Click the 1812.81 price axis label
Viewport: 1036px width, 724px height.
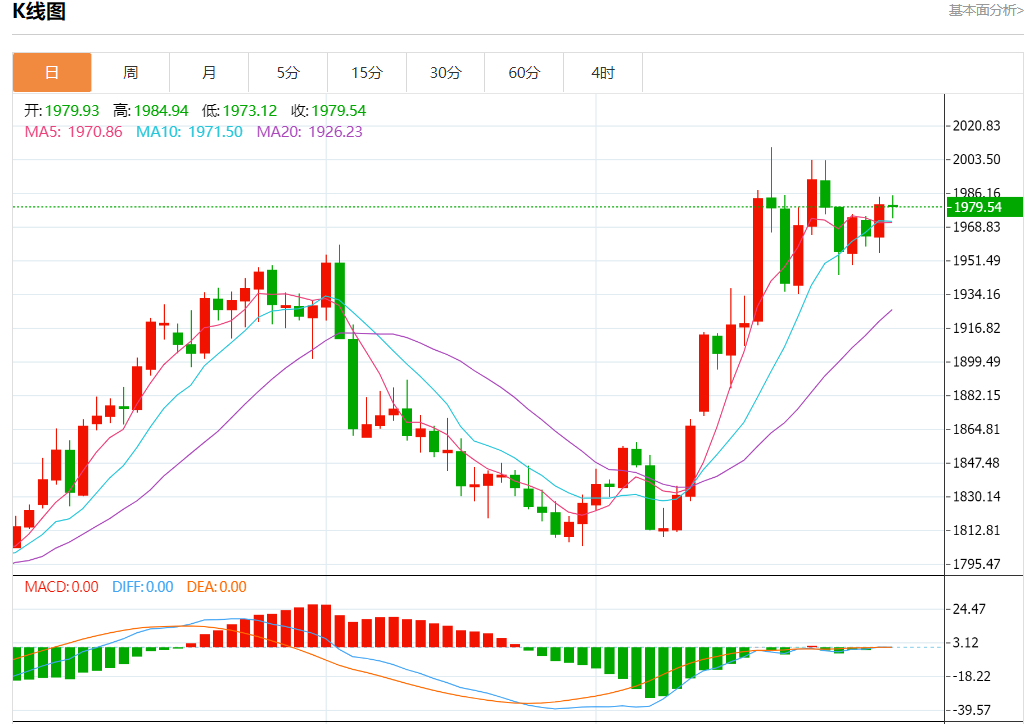(x=977, y=530)
